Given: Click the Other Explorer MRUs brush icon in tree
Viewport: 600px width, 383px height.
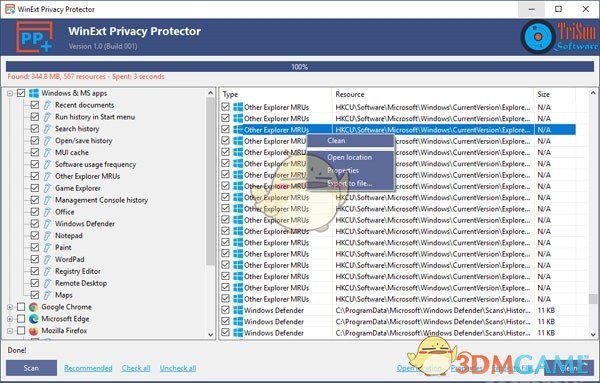Looking at the screenshot, I should (x=47, y=176).
